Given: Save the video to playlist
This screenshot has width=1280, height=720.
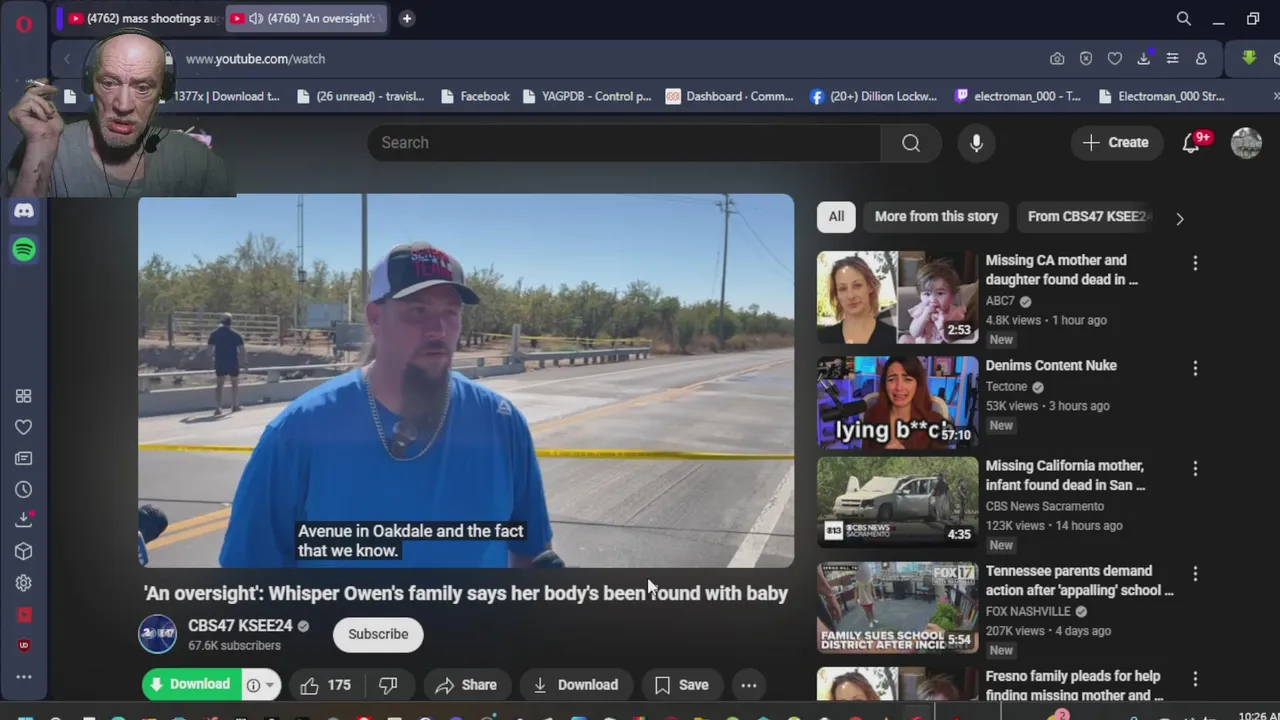Looking at the screenshot, I should tap(681, 685).
